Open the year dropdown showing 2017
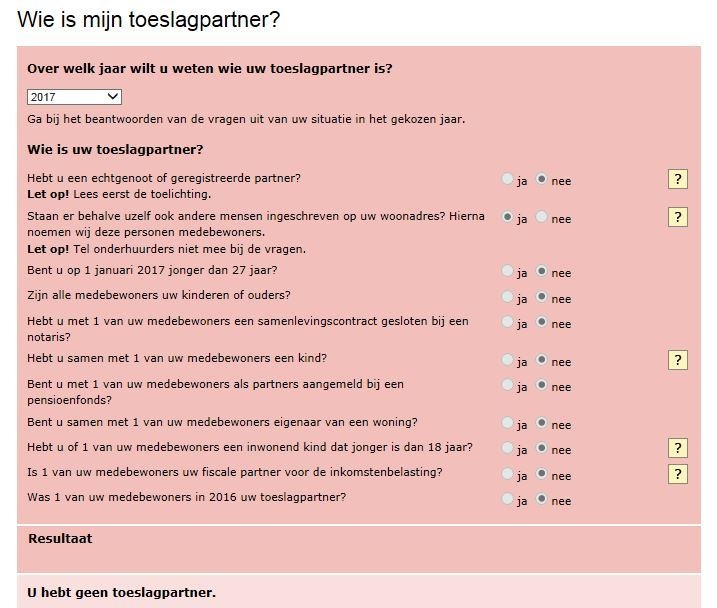 click(x=74, y=97)
